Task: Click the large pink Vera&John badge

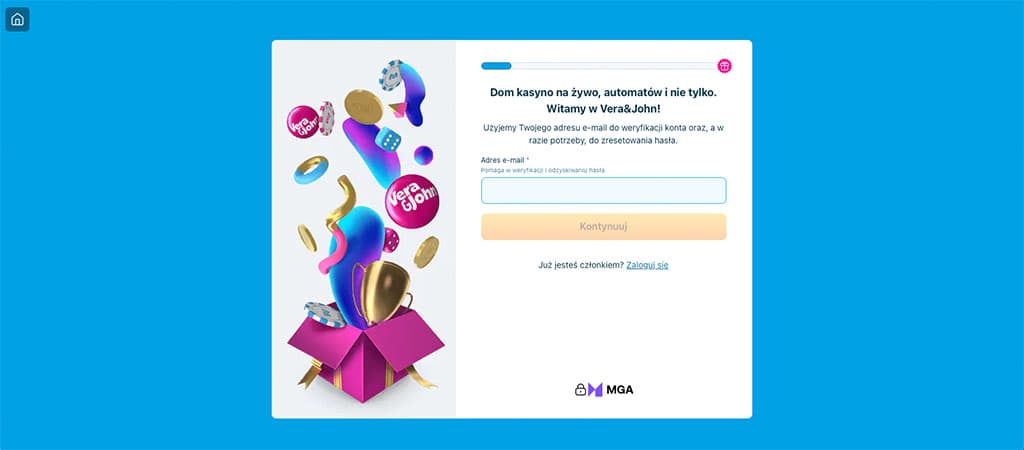Action: tap(412, 201)
